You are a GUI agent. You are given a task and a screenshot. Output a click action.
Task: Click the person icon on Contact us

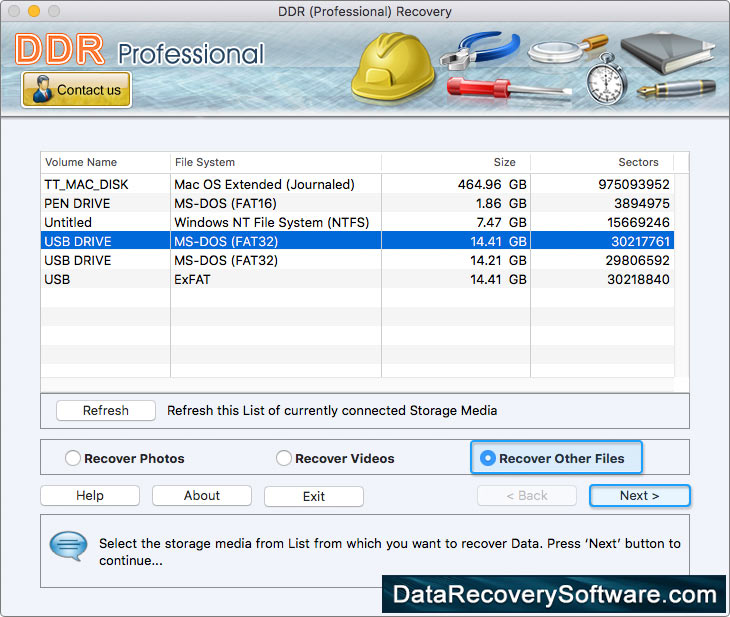point(42,89)
